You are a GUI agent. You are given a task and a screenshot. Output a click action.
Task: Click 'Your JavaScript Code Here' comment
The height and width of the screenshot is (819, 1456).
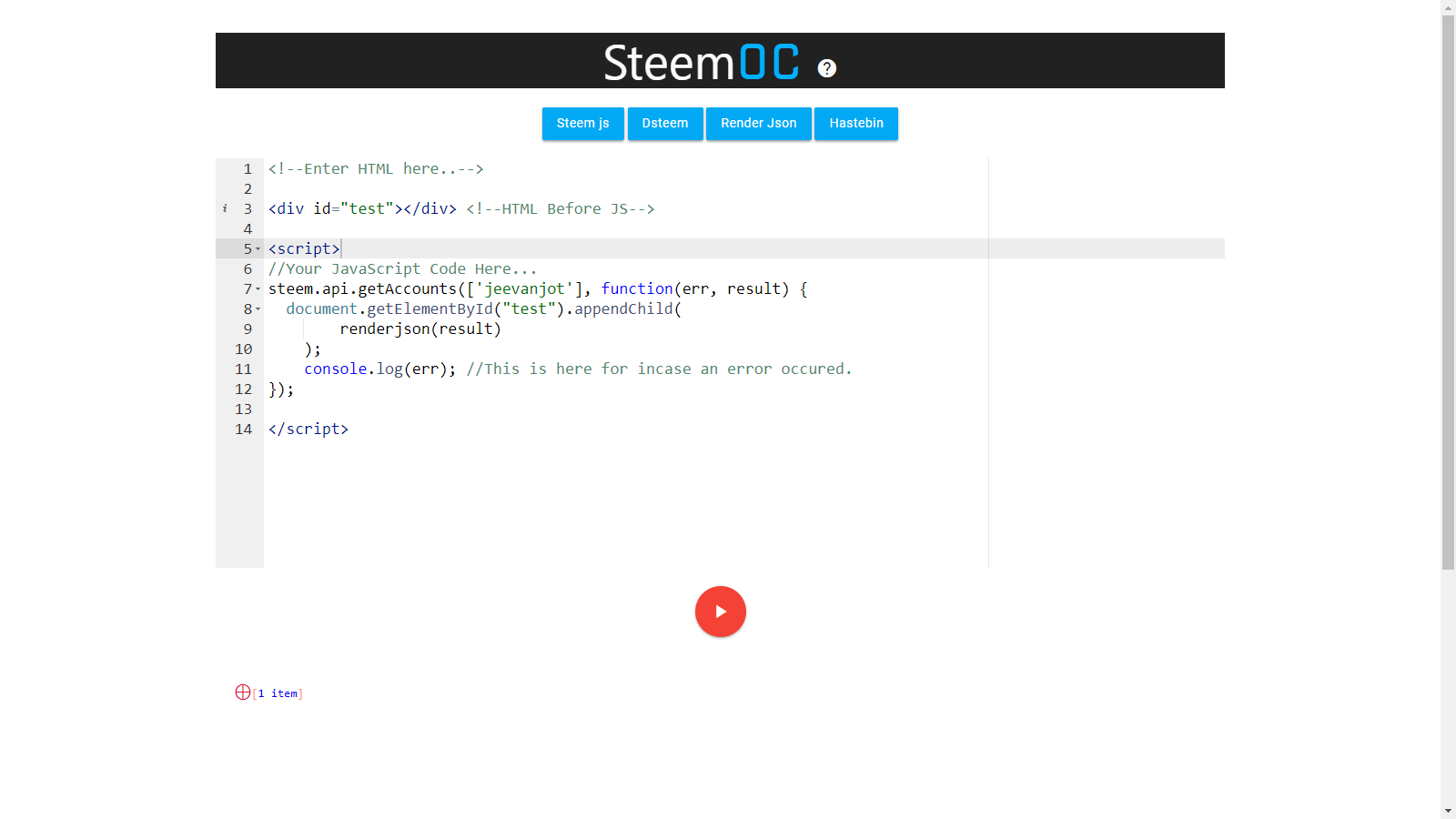coord(402,268)
